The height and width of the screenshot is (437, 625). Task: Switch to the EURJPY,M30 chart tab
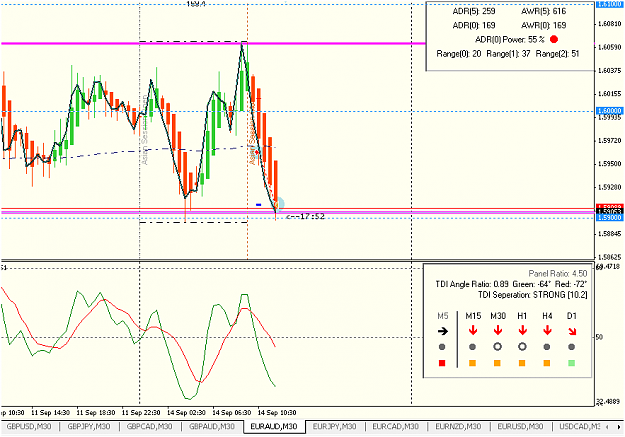(x=334, y=426)
